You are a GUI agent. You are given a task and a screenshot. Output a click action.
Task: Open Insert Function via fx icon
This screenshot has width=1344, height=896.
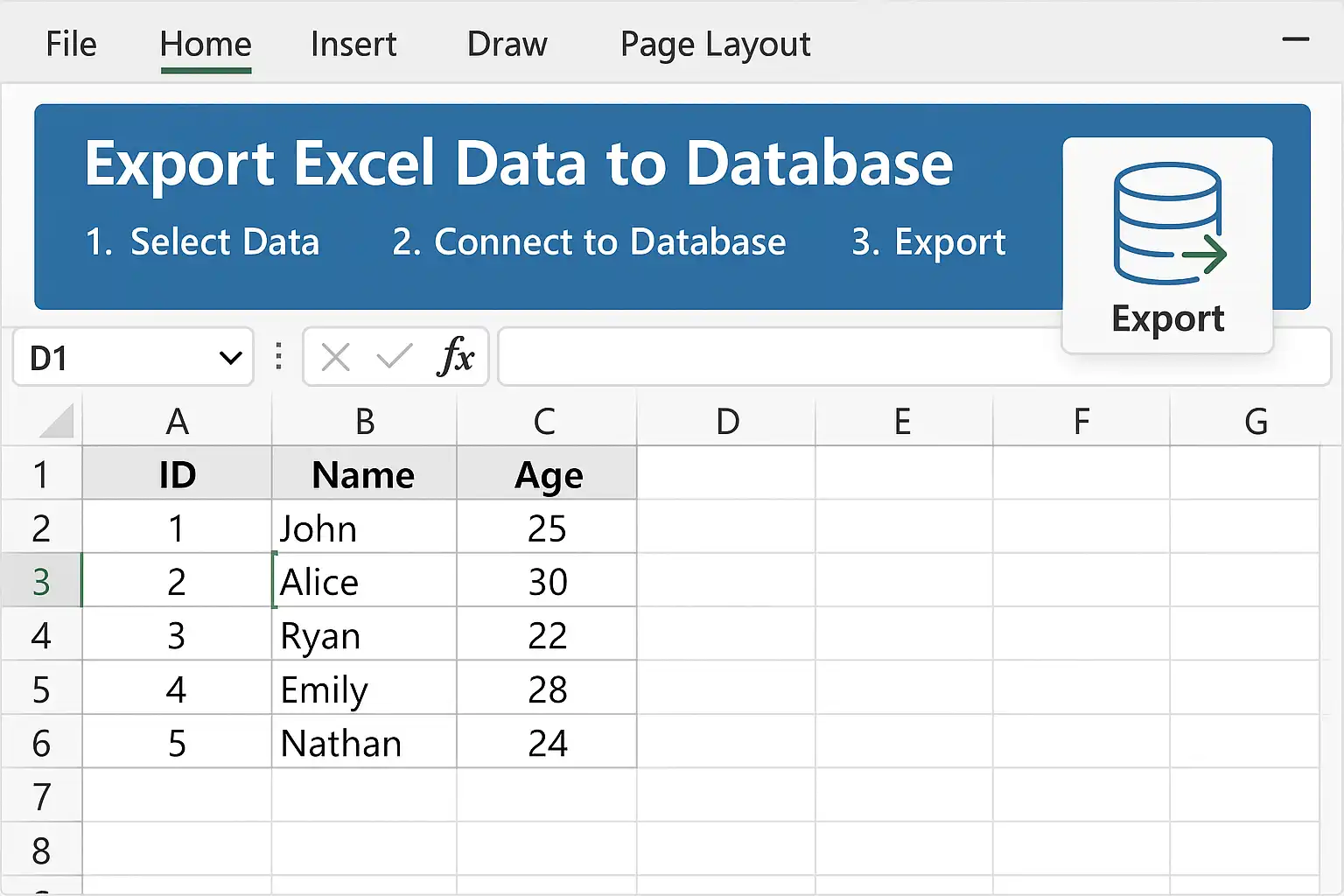[x=455, y=356]
